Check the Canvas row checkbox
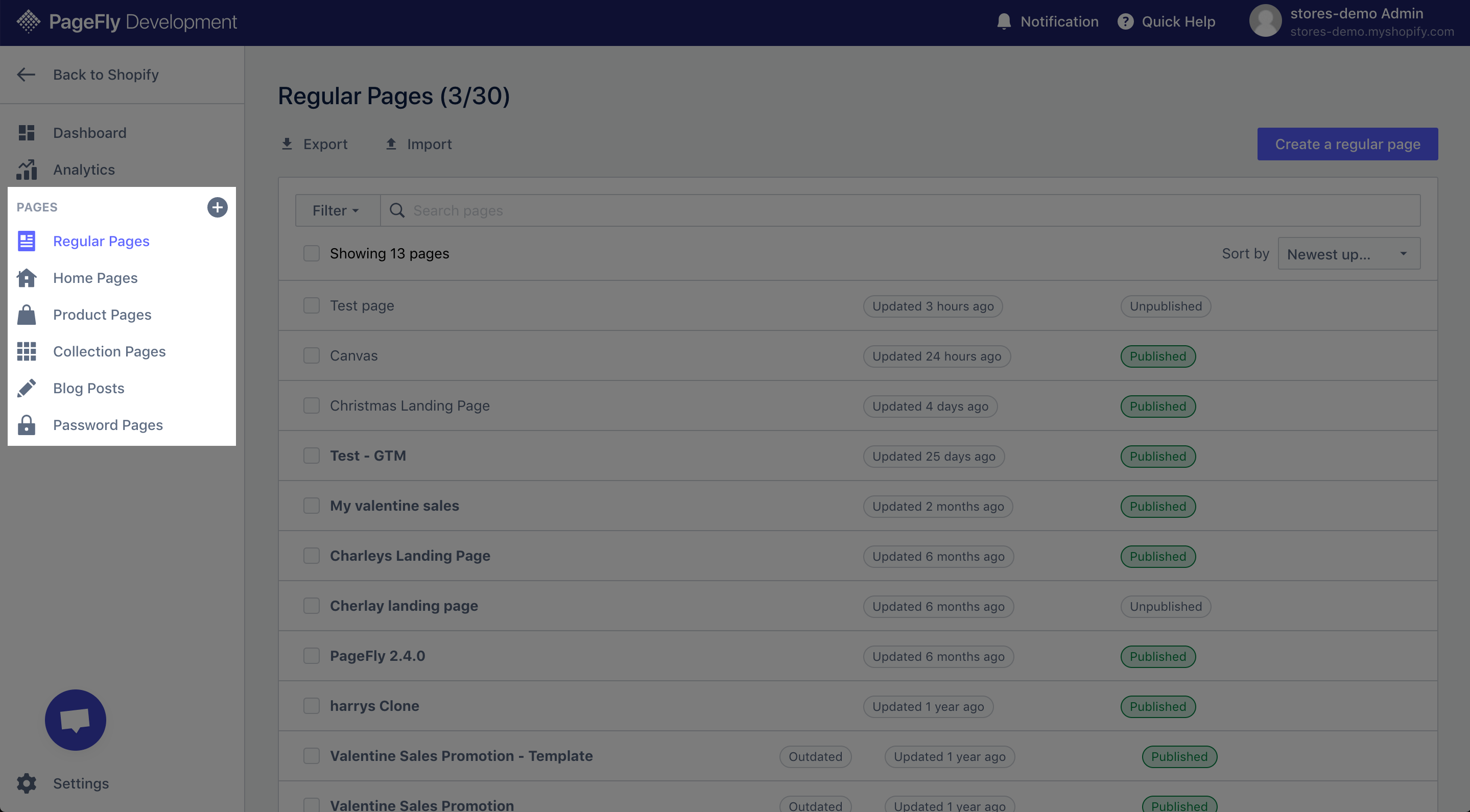 click(x=312, y=356)
